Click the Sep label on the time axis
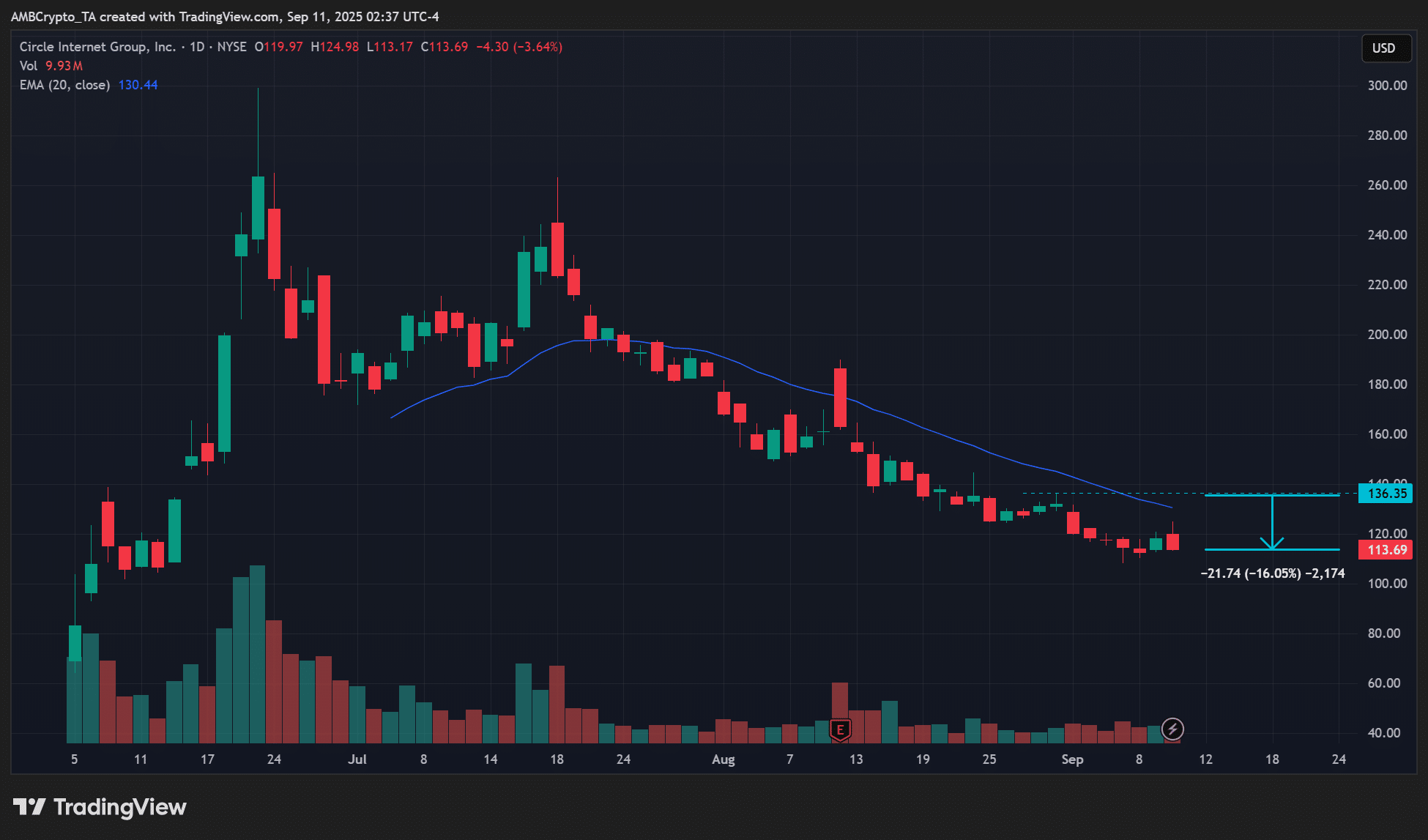Image resolution: width=1428 pixels, height=840 pixels. pyautogui.click(x=1072, y=759)
